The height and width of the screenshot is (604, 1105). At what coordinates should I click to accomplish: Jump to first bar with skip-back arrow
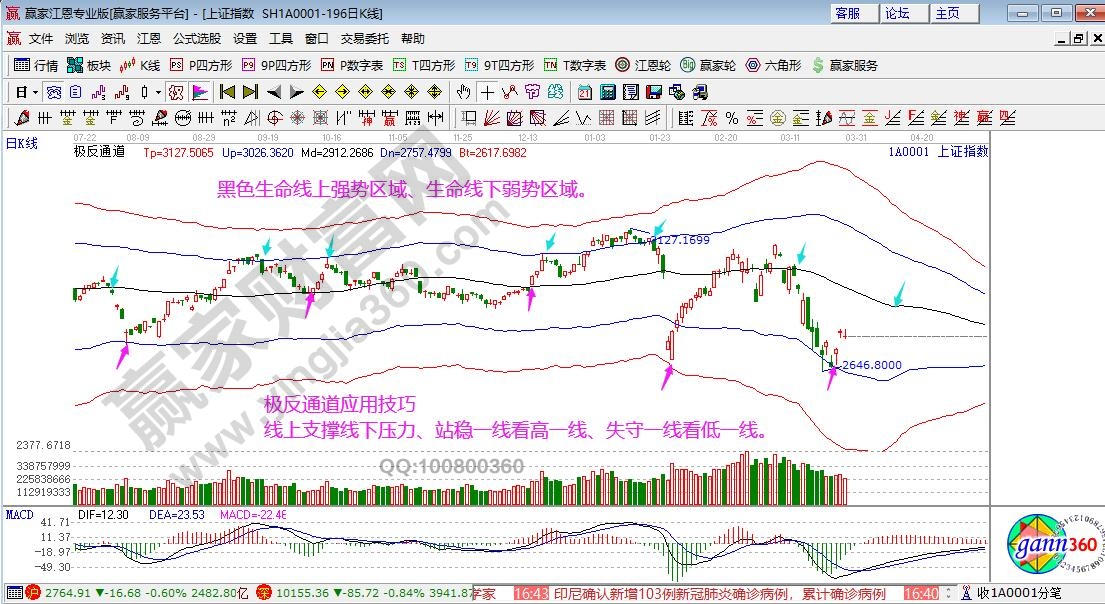point(227,92)
